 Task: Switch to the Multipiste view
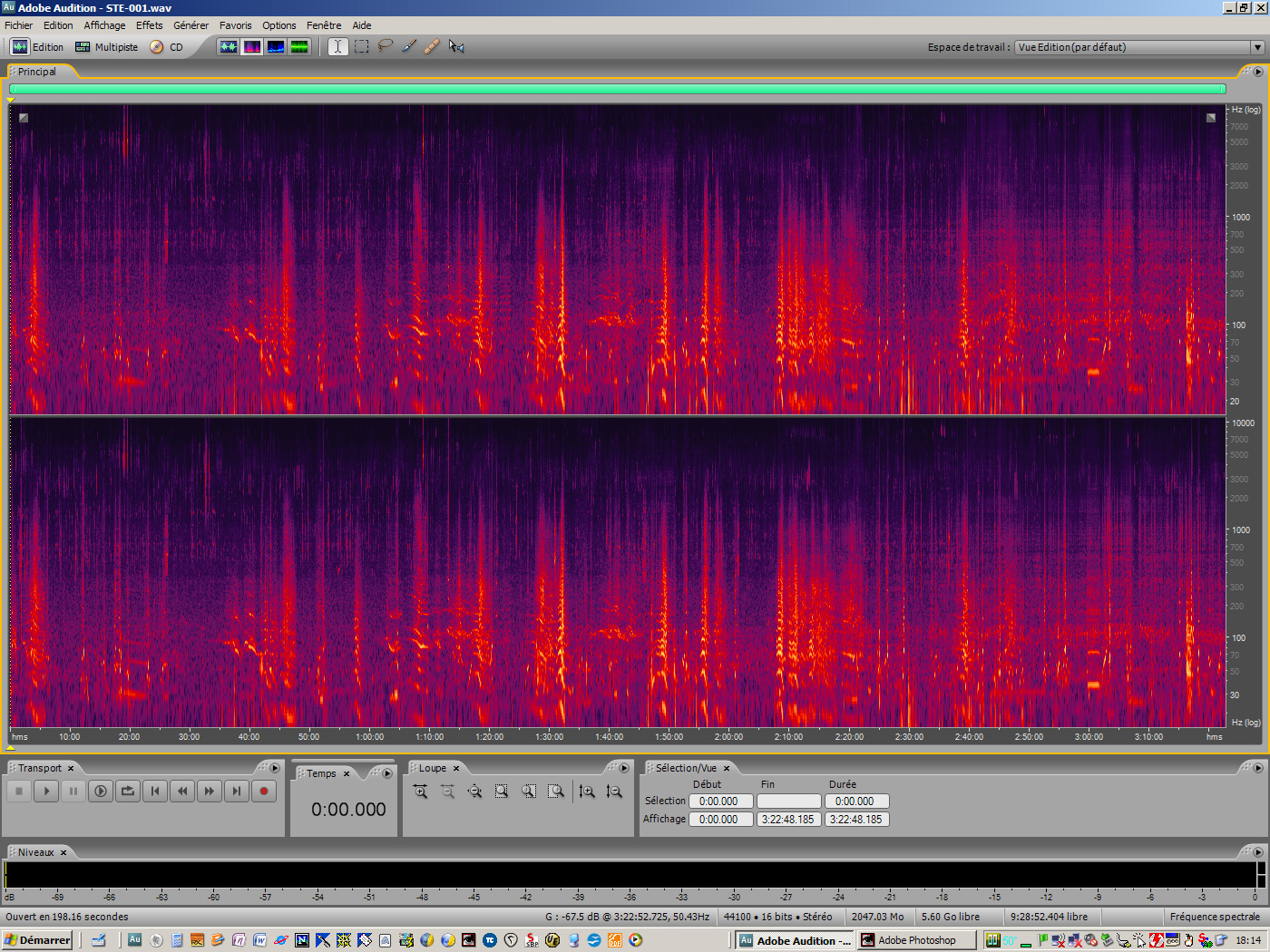tap(106, 46)
